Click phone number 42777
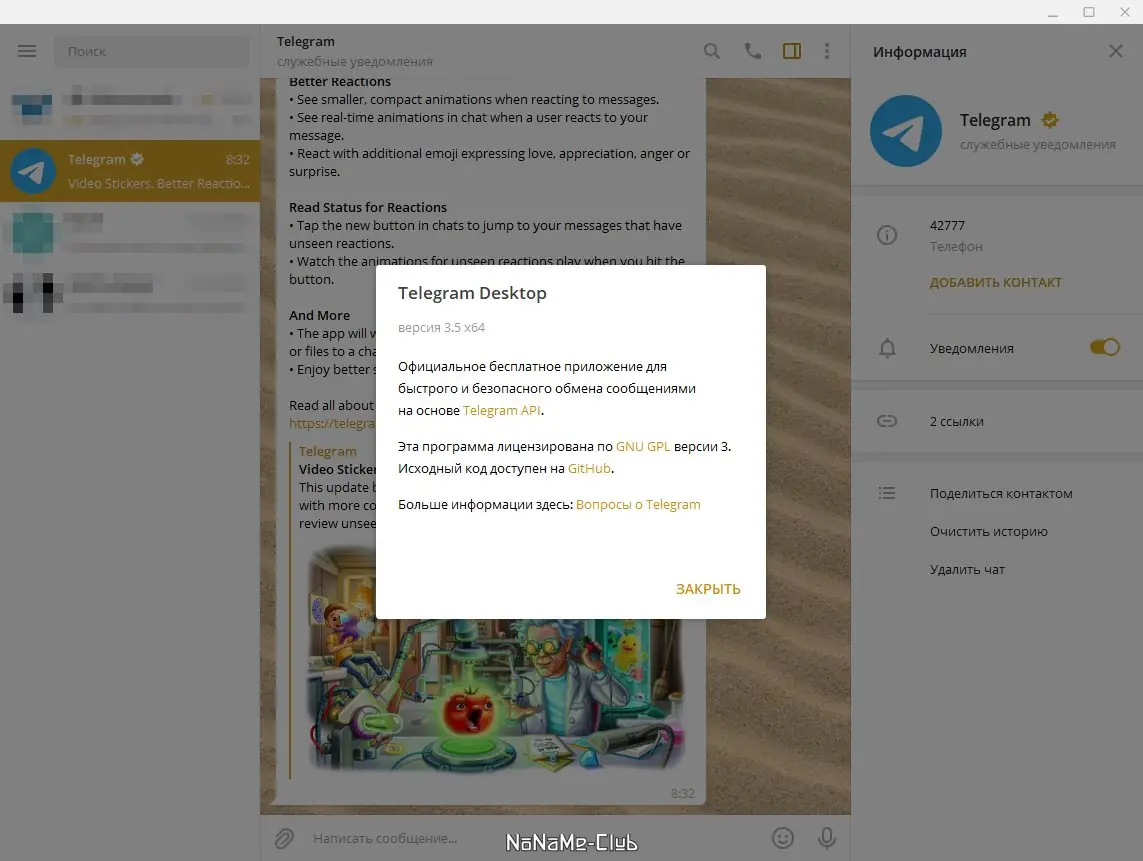The image size is (1143, 861). coord(947,225)
